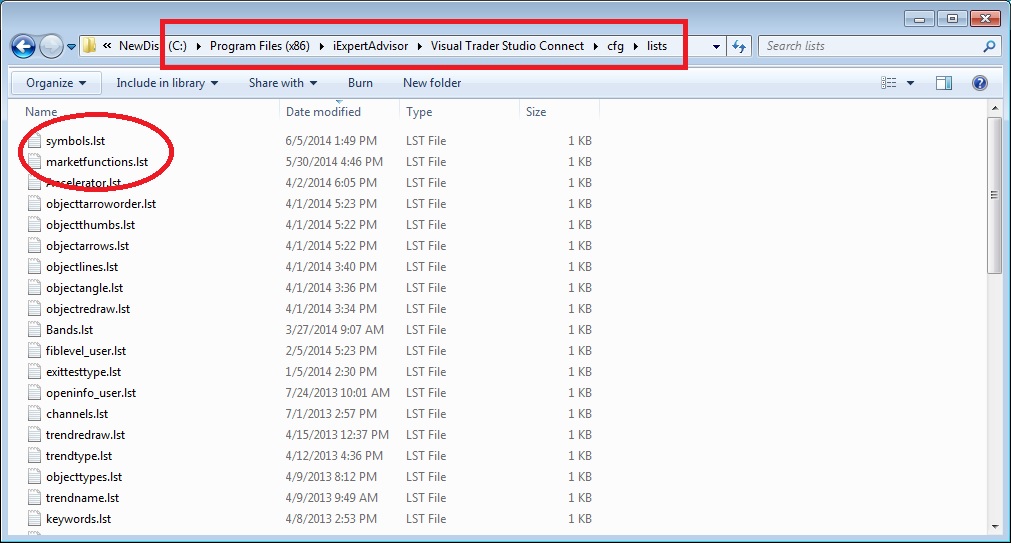The image size is (1011, 543).
Task: Select file icon of objectangle.lst
Action: click(34, 288)
